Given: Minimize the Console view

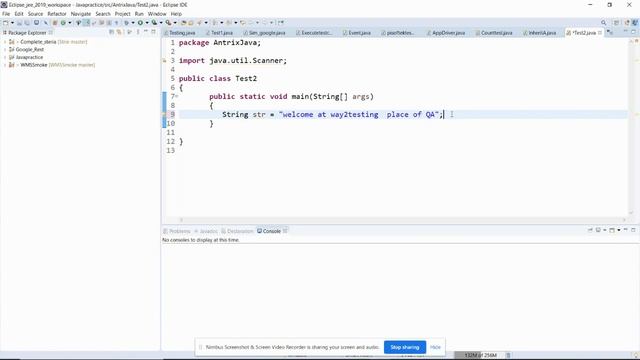Looking at the screenshot, I should click(625, 230).
